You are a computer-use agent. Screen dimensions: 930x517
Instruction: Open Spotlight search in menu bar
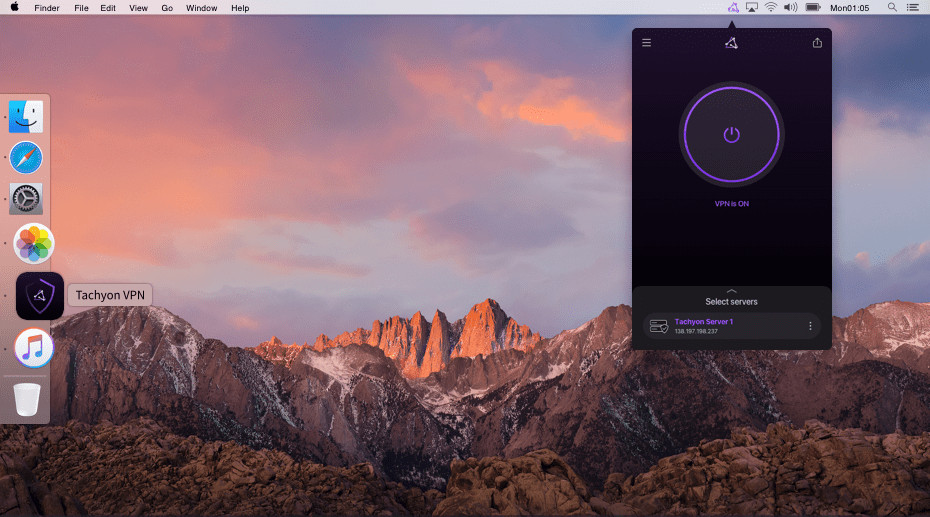click(892, 8)
